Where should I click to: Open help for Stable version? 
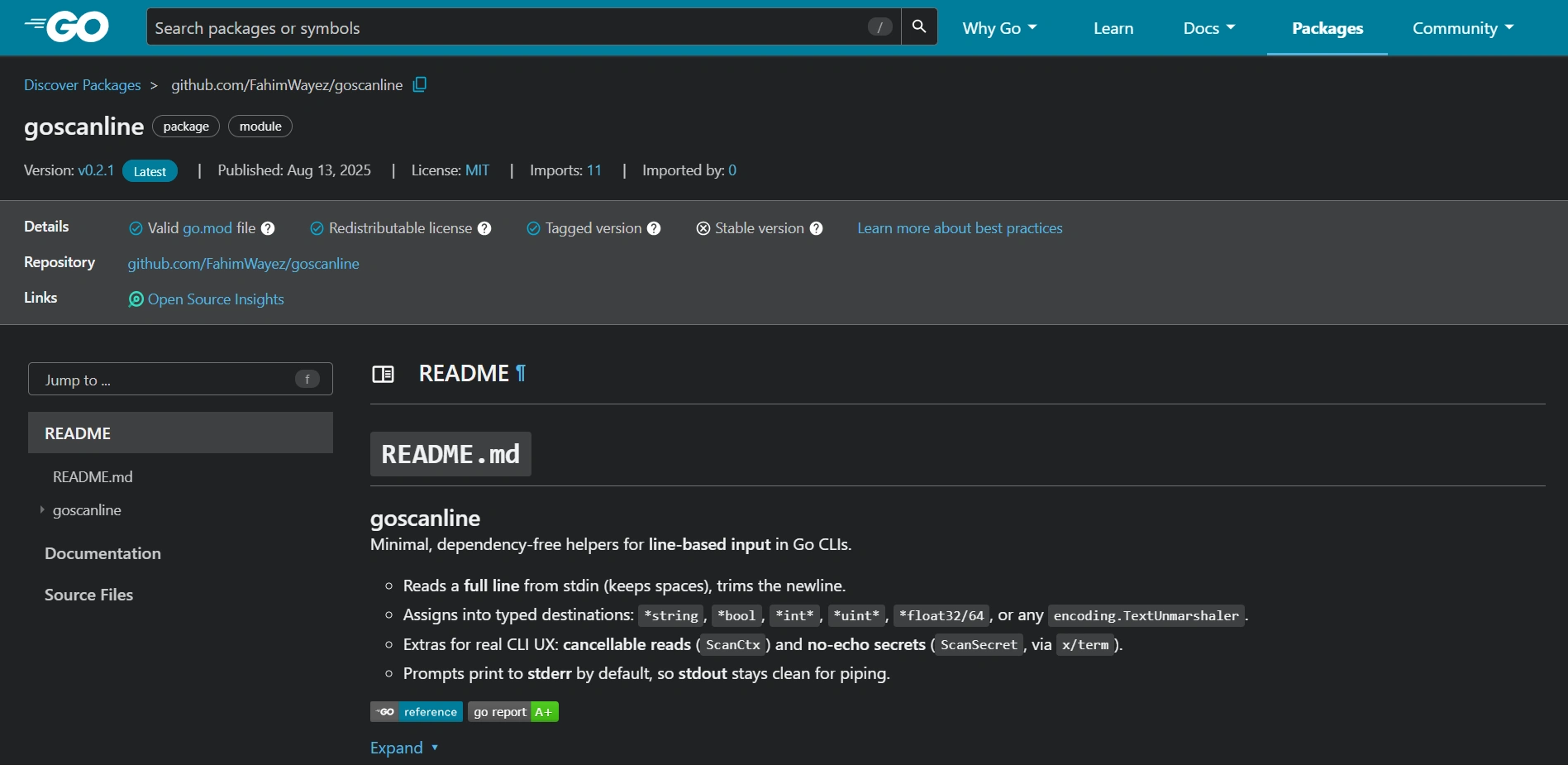click(817, 228)
